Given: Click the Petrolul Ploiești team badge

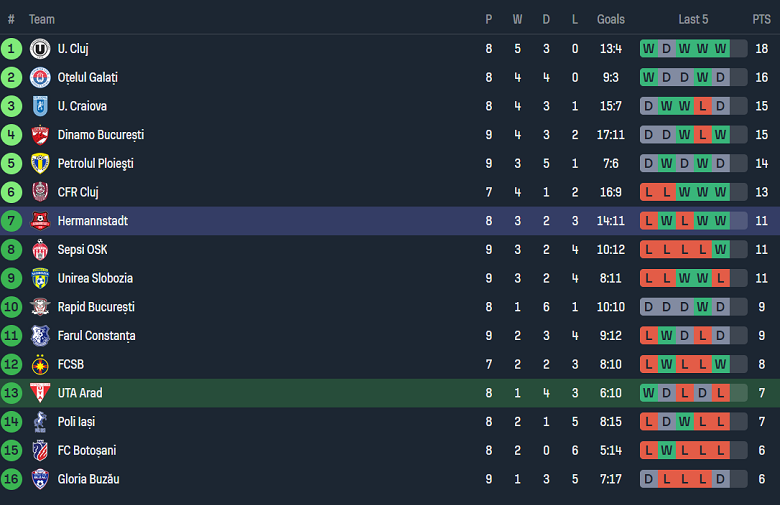Looking at the screenshot, I should tap(40, 163).
